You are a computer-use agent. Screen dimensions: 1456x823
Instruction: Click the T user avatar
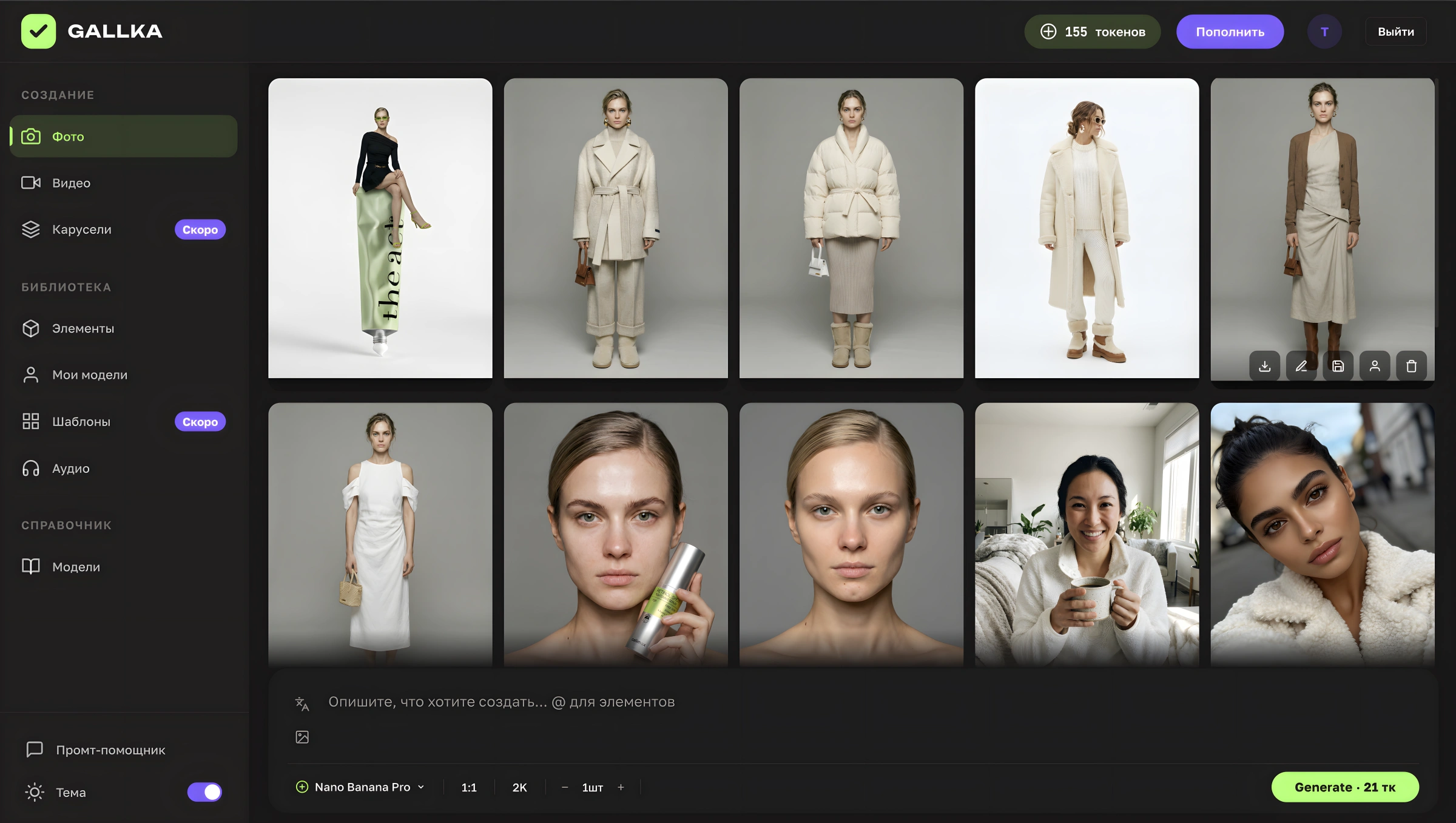(1324, 32)
